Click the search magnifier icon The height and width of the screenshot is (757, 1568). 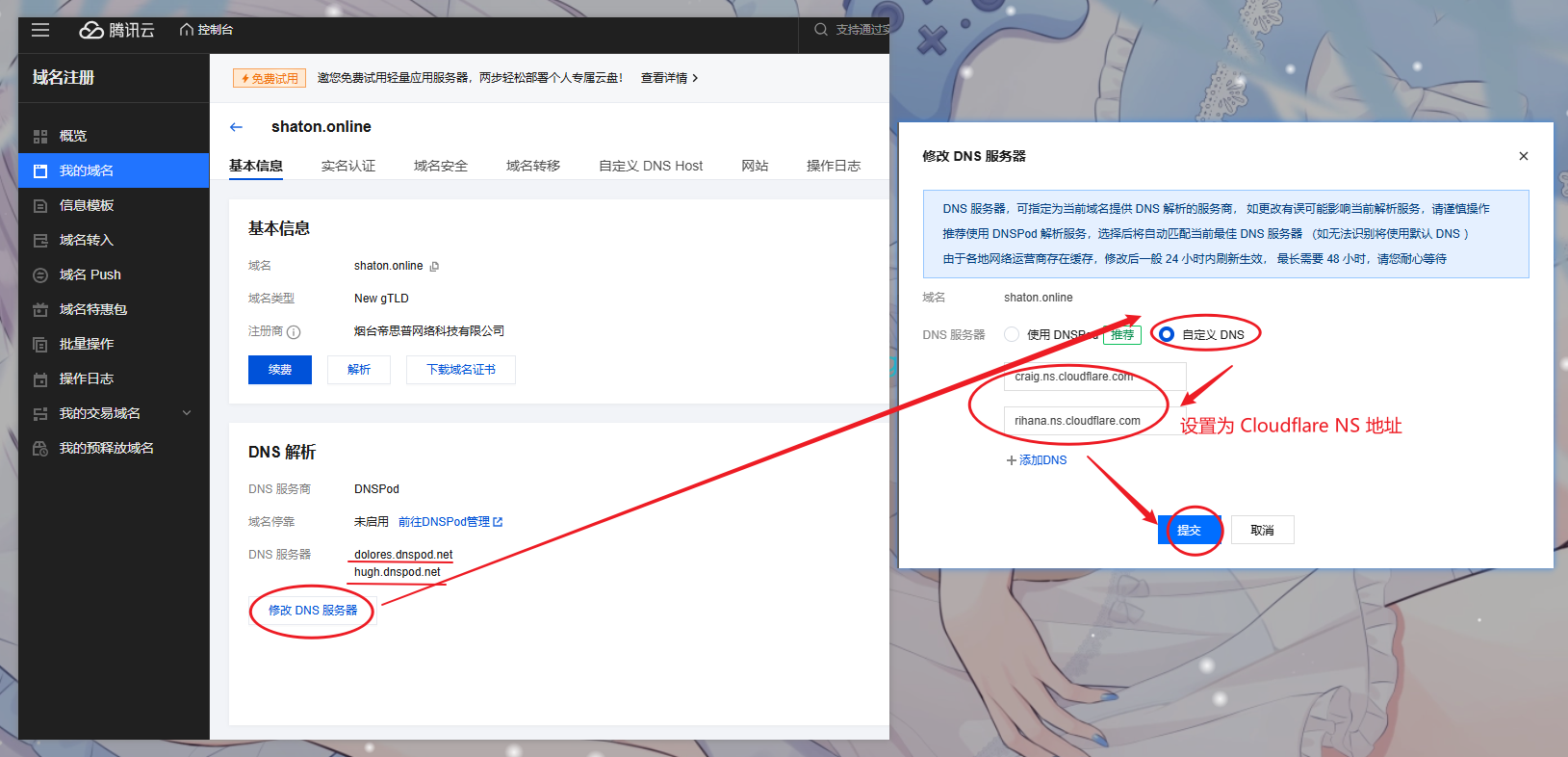click(821, 30)
